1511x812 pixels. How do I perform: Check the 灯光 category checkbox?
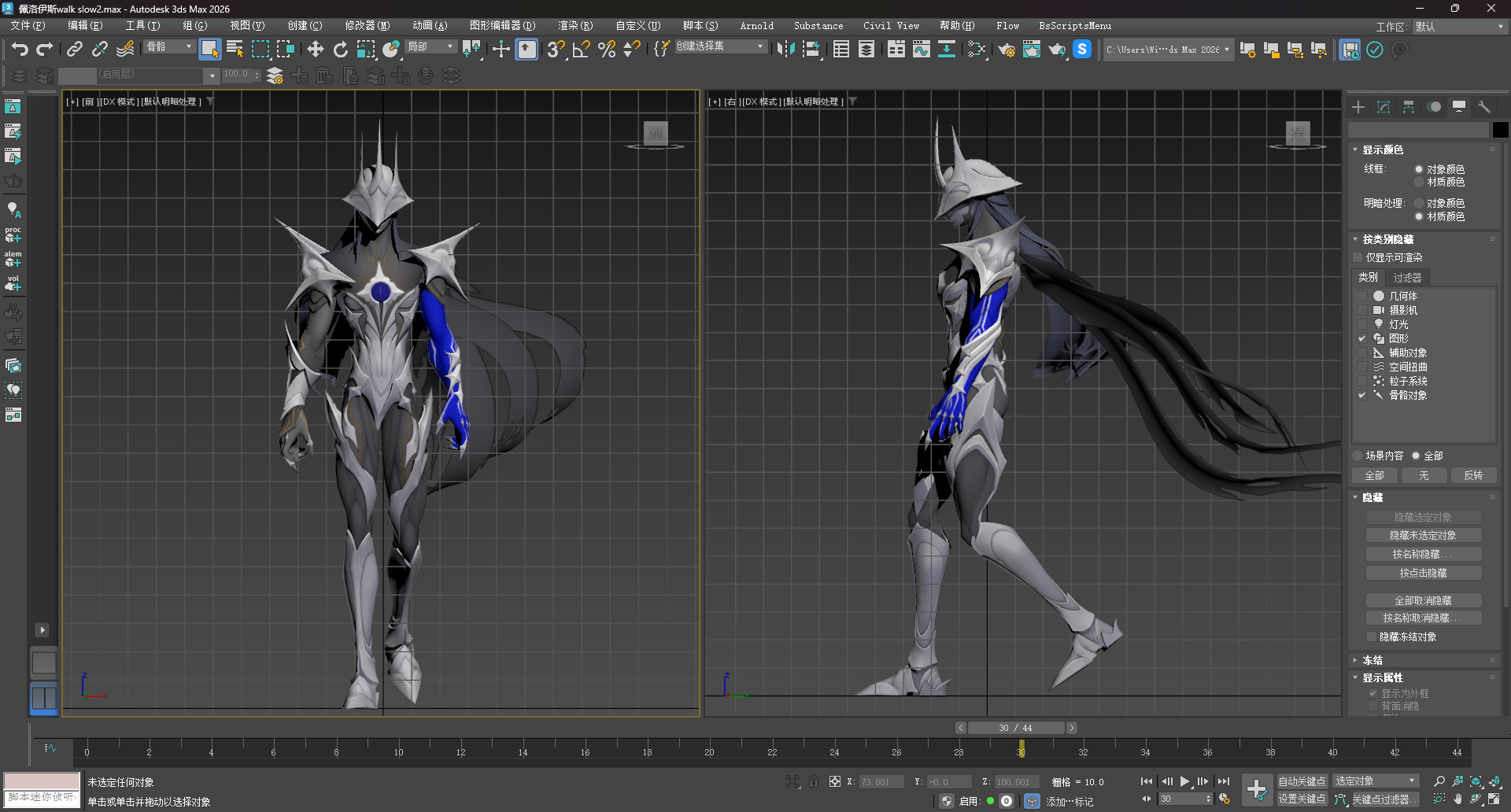(1362, 324)
